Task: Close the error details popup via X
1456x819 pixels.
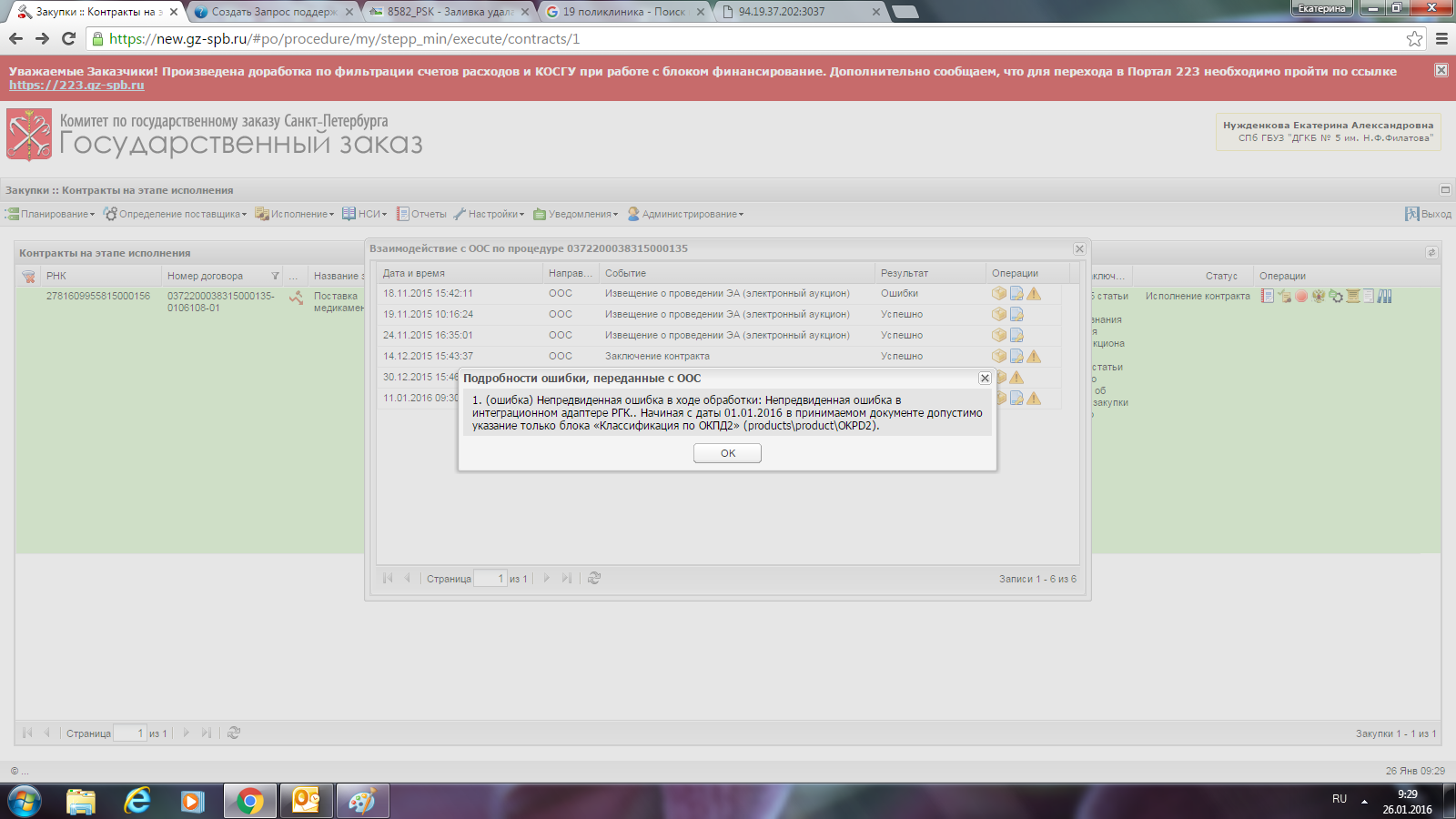Action: pos(985,379)
